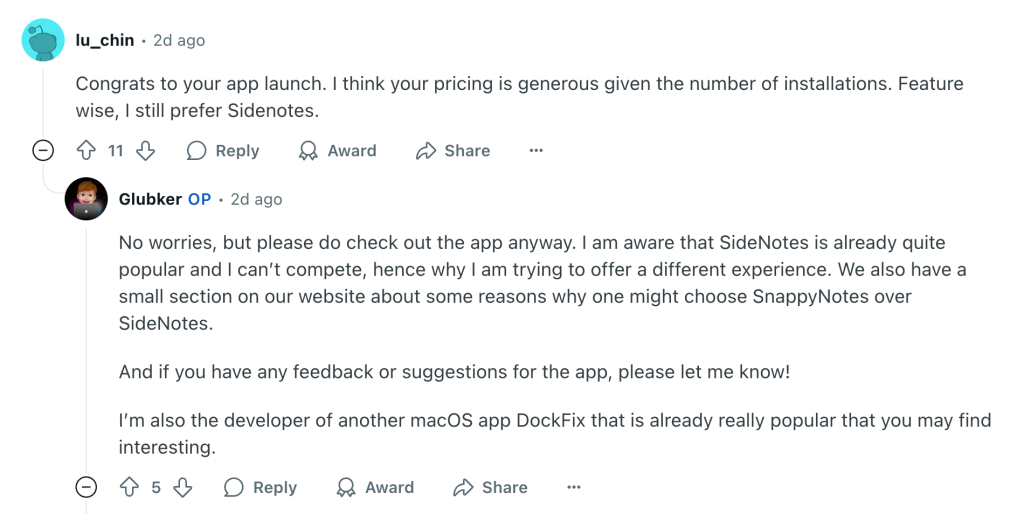Share lu_chin's comment
The width and height of the screenshot is (1024, 514).
pos(453,151)
